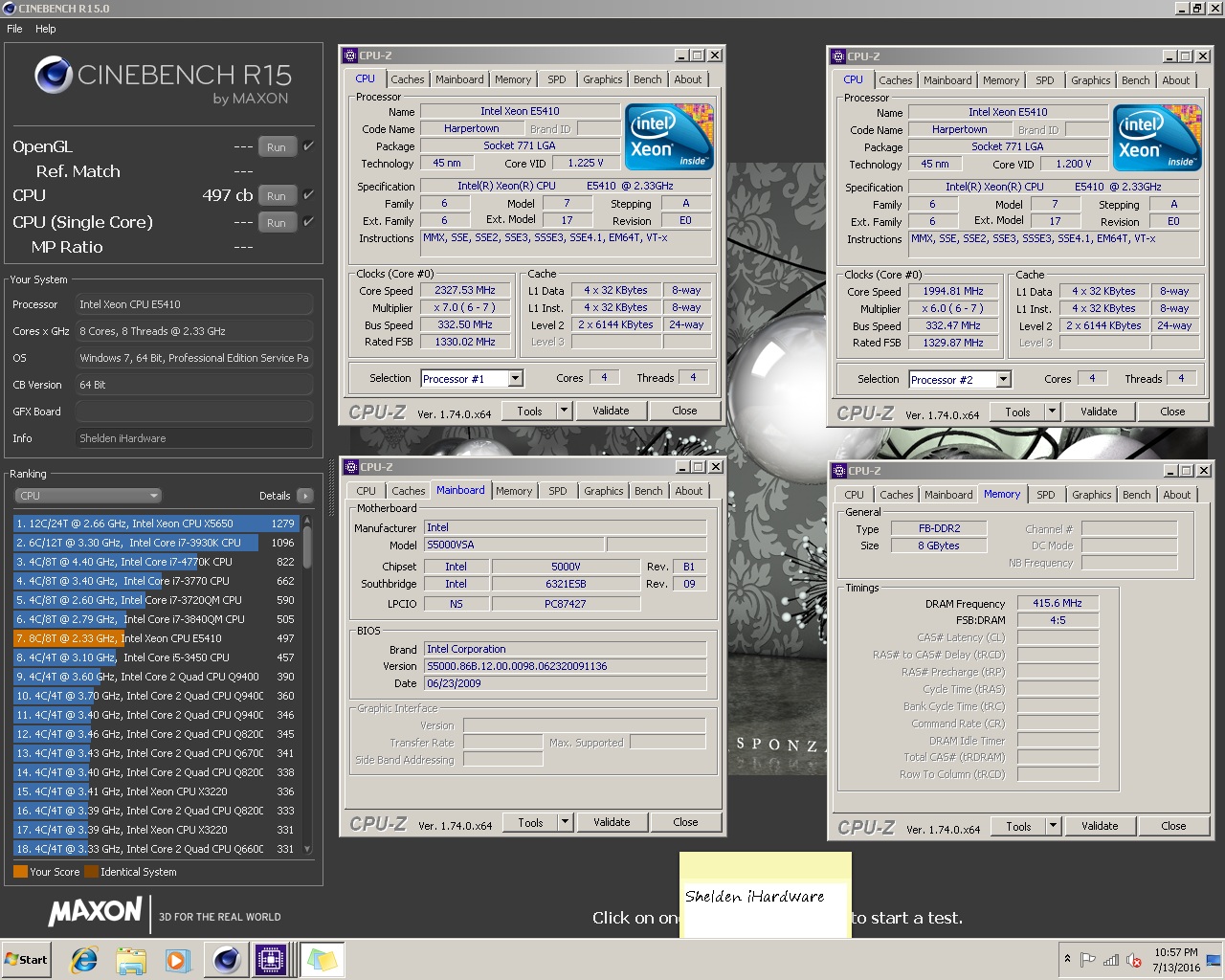The image size is (1225, 980).
Task: Select ranking row Intel Xeon CPU X5650
Action: point(156,523)
